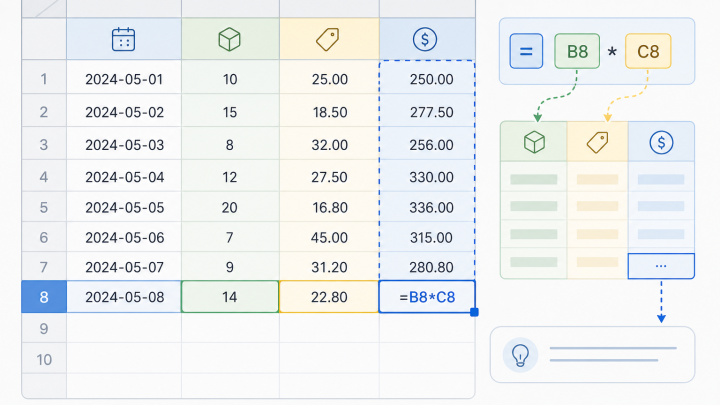Click total cell 336.00
Viewport: 720px width, 405px height.
click(427, 207)
